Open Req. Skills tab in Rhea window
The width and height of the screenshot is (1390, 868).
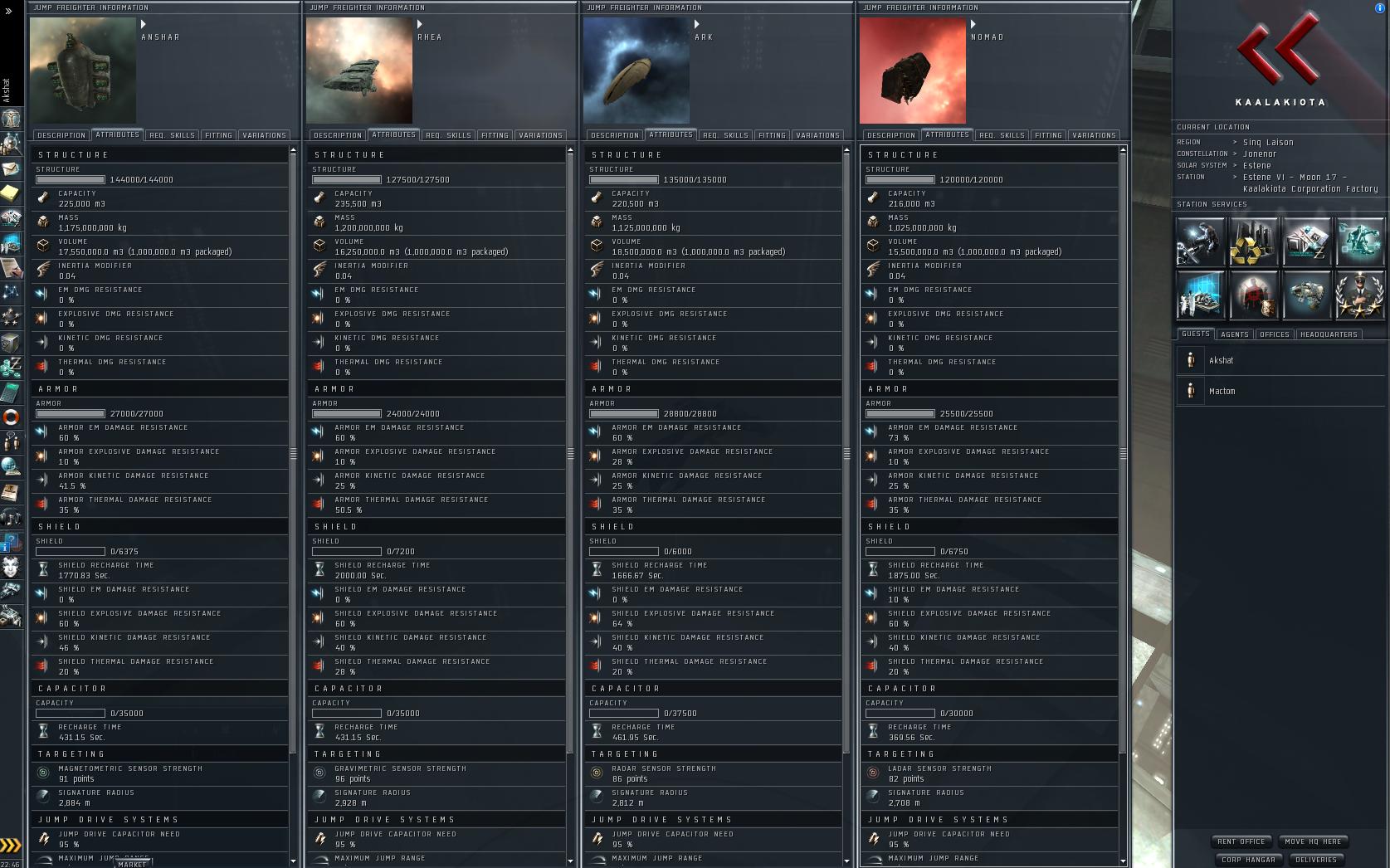[449, 135]
